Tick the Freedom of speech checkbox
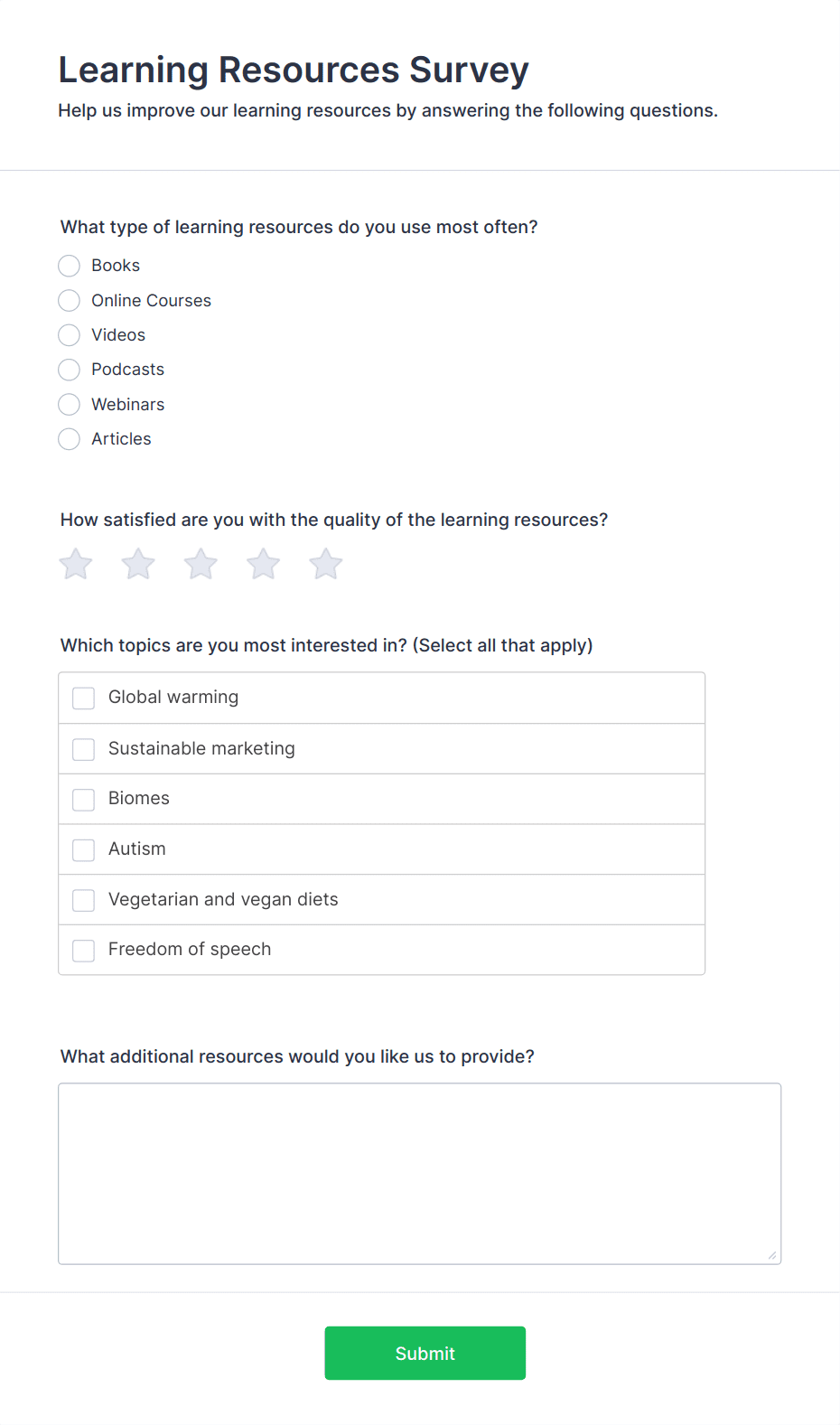 point(83,951)
